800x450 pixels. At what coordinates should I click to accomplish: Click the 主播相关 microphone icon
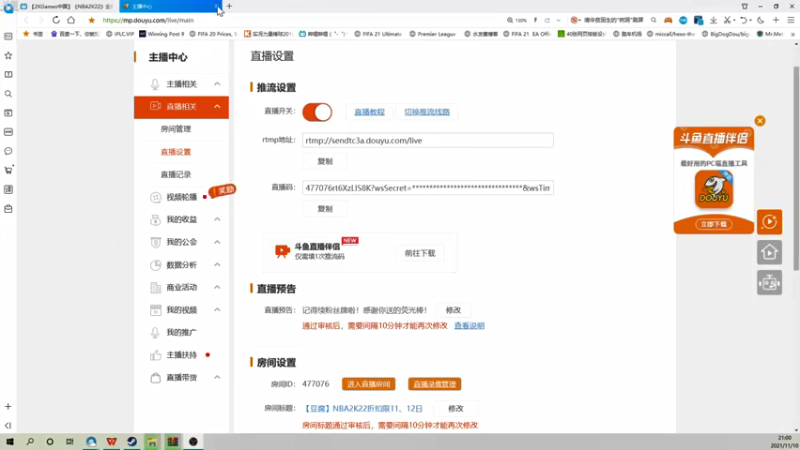155,84
